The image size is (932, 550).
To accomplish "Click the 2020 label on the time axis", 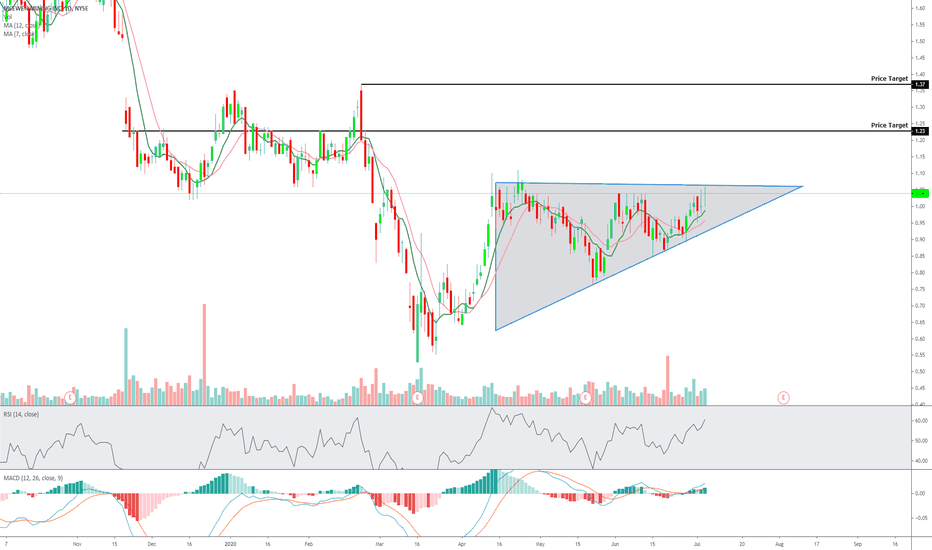I will click(231, 543).
